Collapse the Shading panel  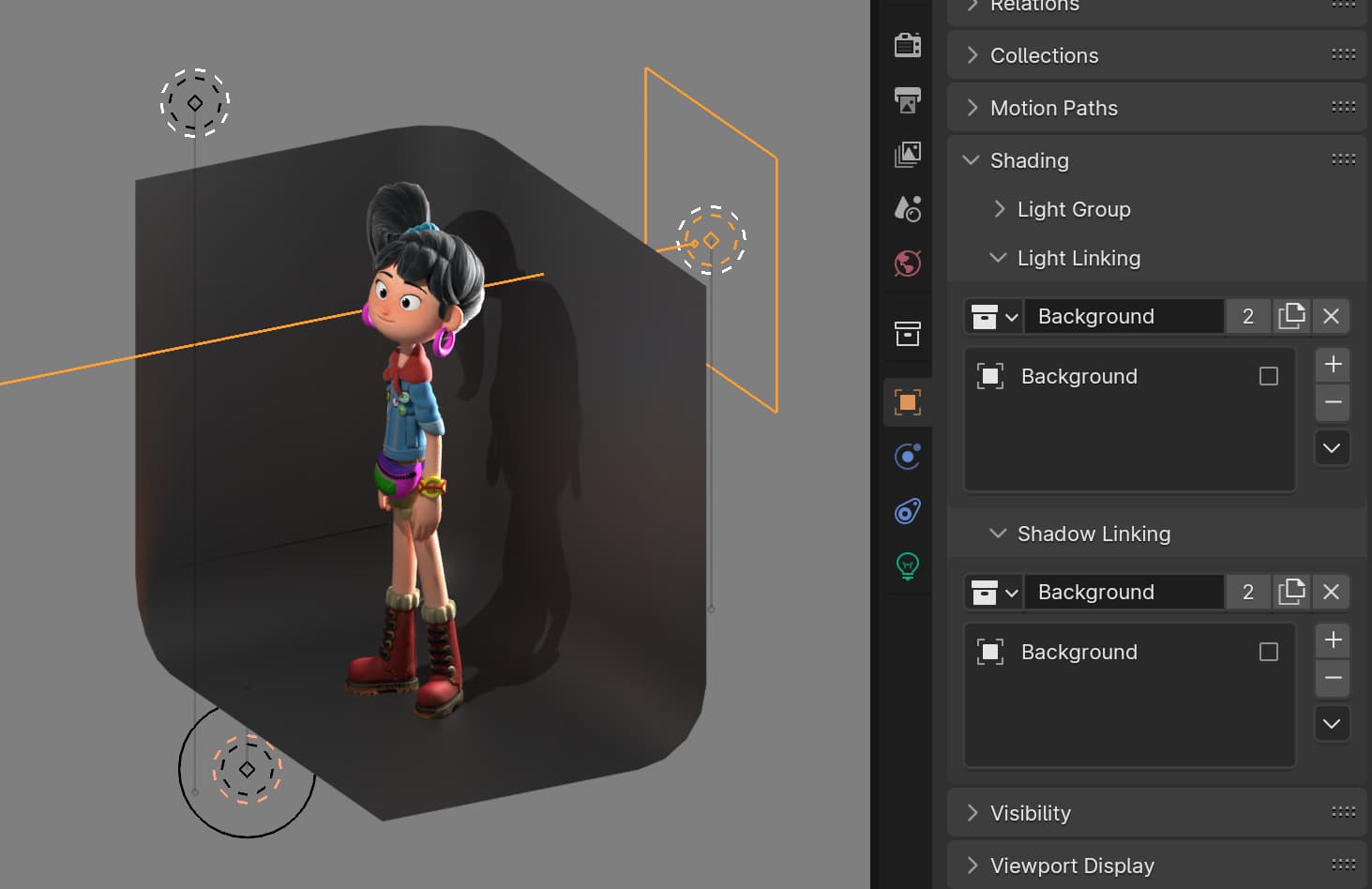pyautogui.click(x=1028, y=160)
